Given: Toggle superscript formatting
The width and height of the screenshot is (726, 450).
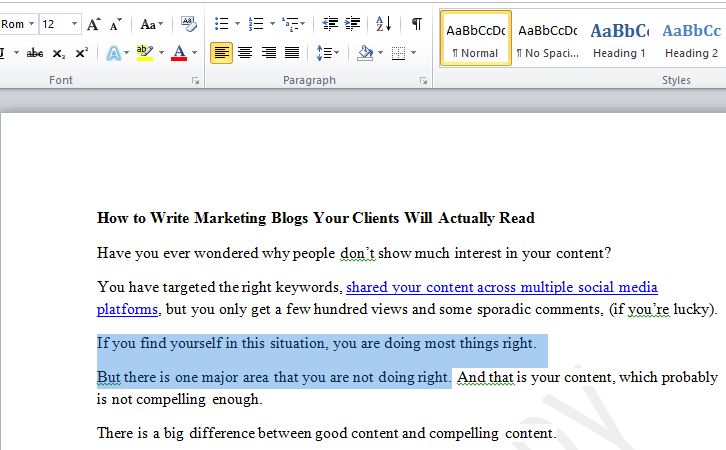Looking at the screenshot, I should [81, 53].
